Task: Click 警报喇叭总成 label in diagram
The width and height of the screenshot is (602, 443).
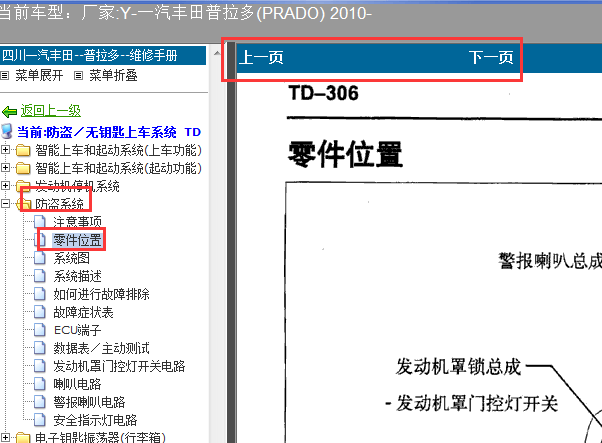Action: (x=550, y=261)
